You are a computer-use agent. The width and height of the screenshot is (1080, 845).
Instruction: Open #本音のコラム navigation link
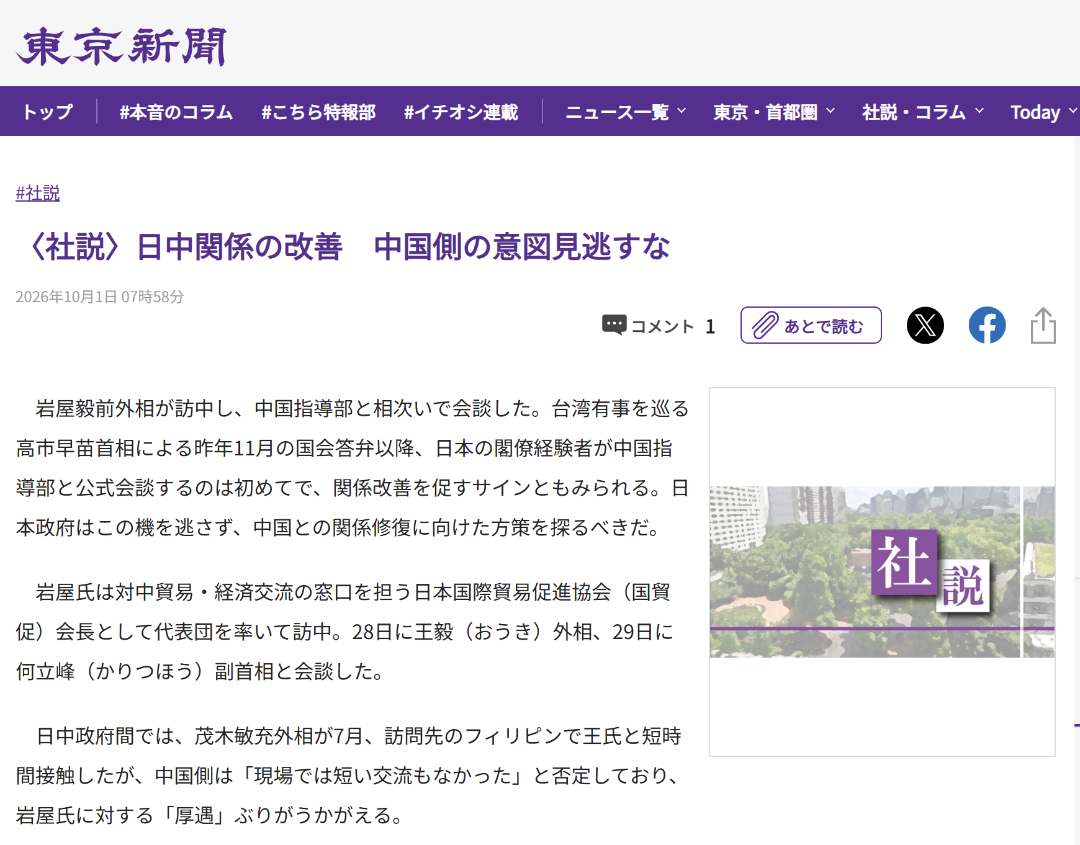click(176, 112)
